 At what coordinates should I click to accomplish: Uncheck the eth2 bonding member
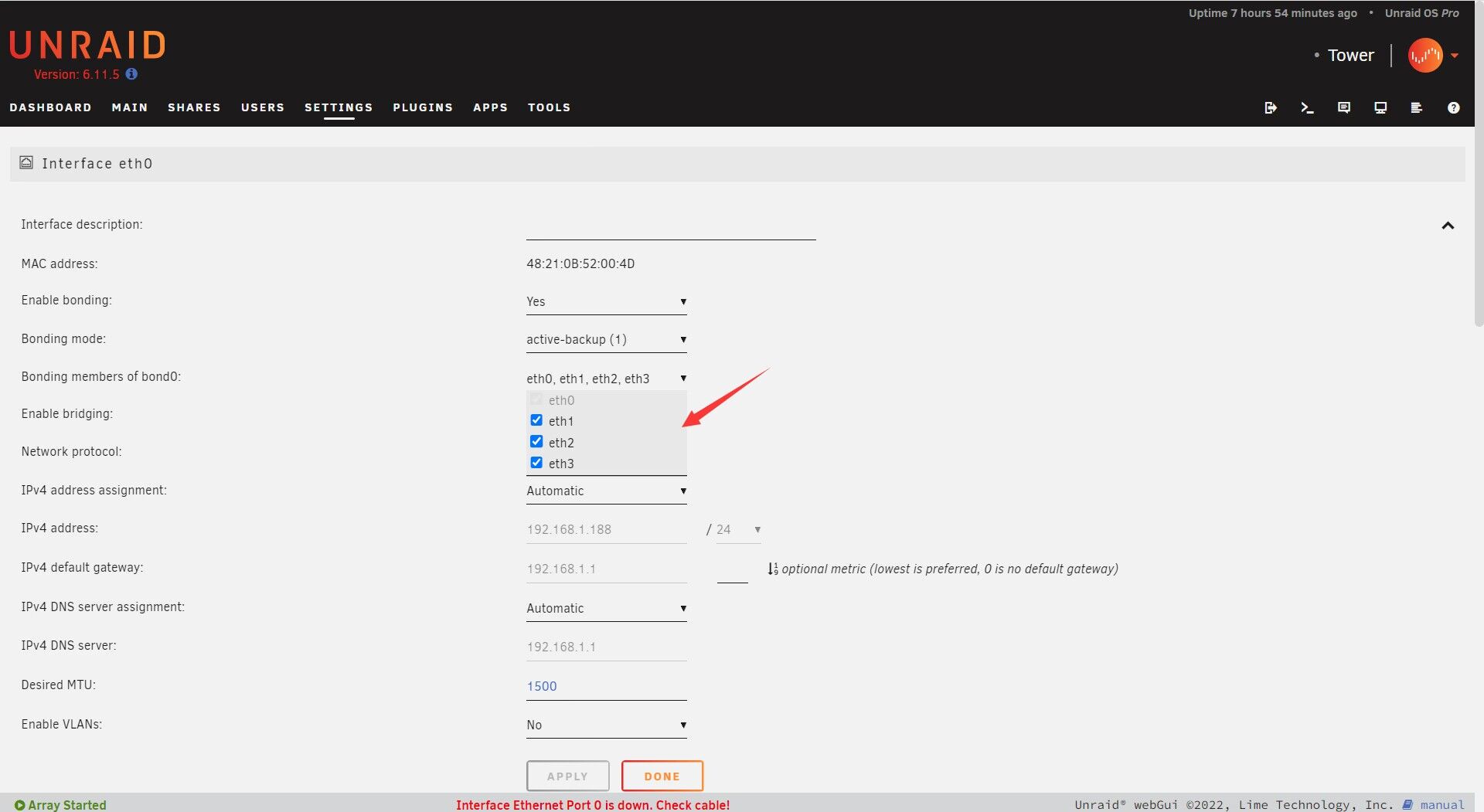click(x=536, y=441)
